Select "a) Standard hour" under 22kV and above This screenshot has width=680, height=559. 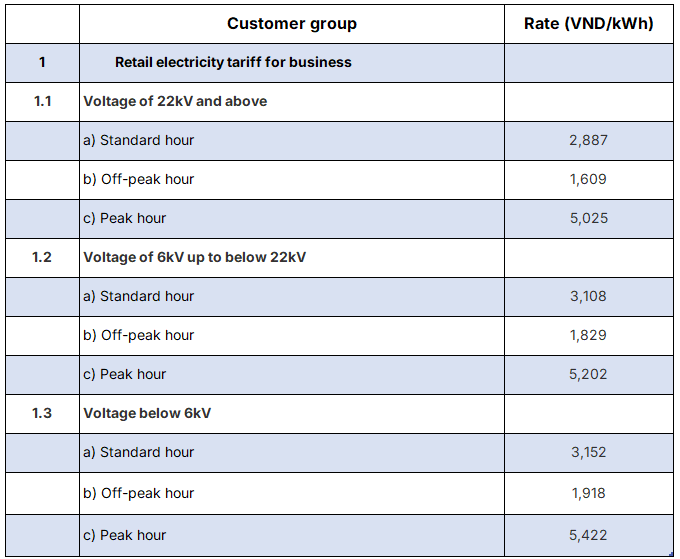click(x=138, y=140)
